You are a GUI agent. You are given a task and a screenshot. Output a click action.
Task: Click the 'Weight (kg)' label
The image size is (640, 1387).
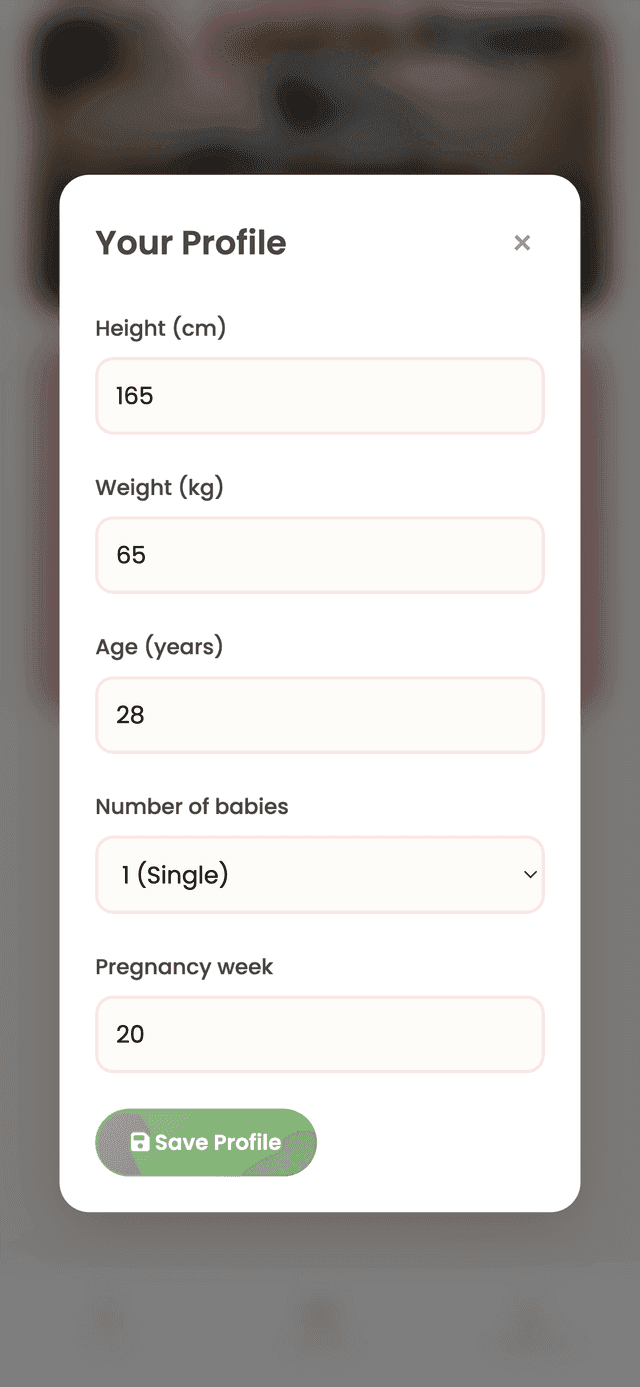[160, 487]
